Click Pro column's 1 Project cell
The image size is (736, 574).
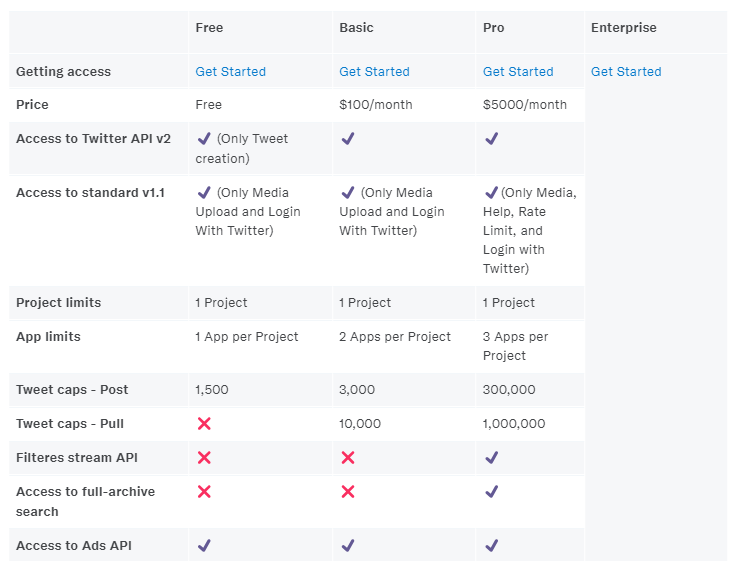pyautogui.click(x=508, y=302)
